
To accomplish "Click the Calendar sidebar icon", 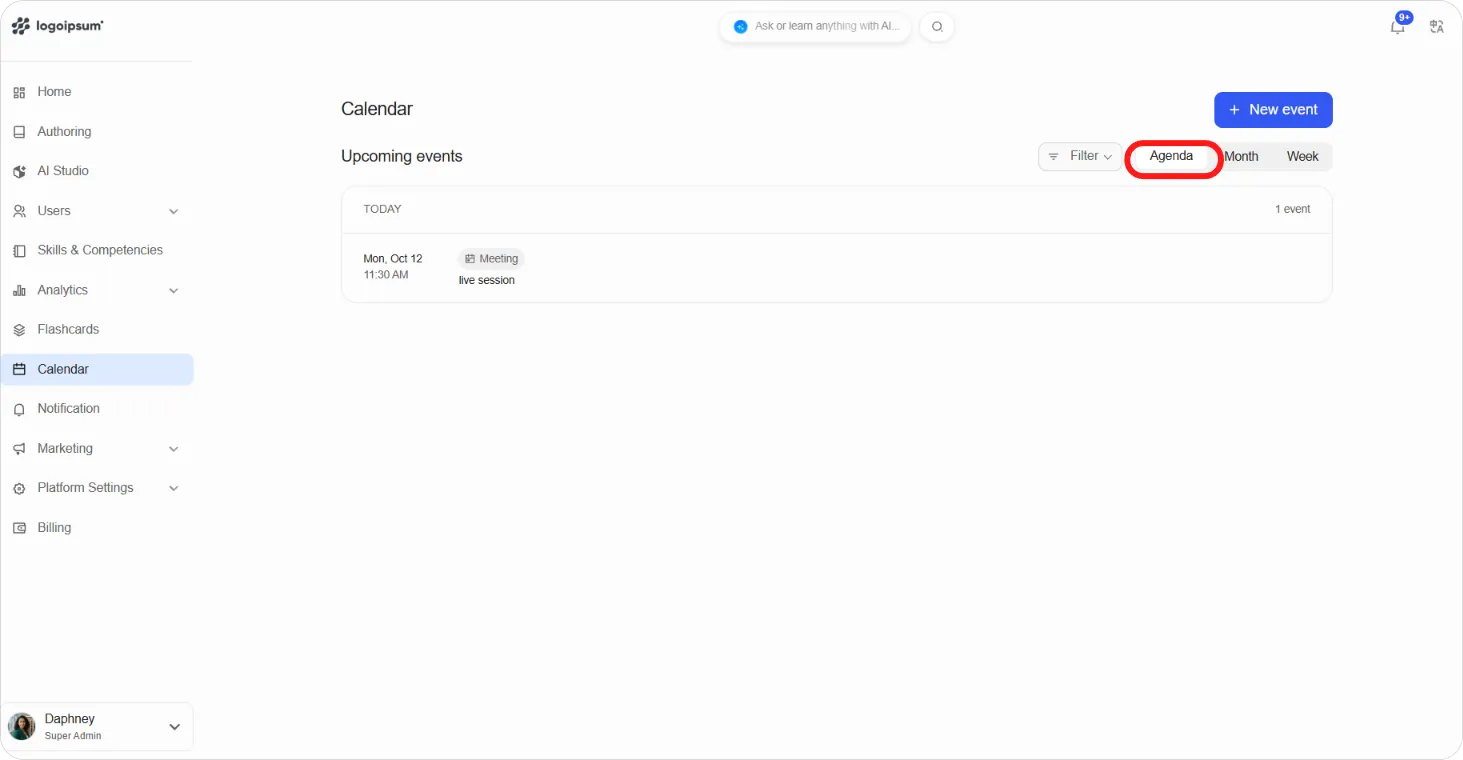I will pos(19,369).
